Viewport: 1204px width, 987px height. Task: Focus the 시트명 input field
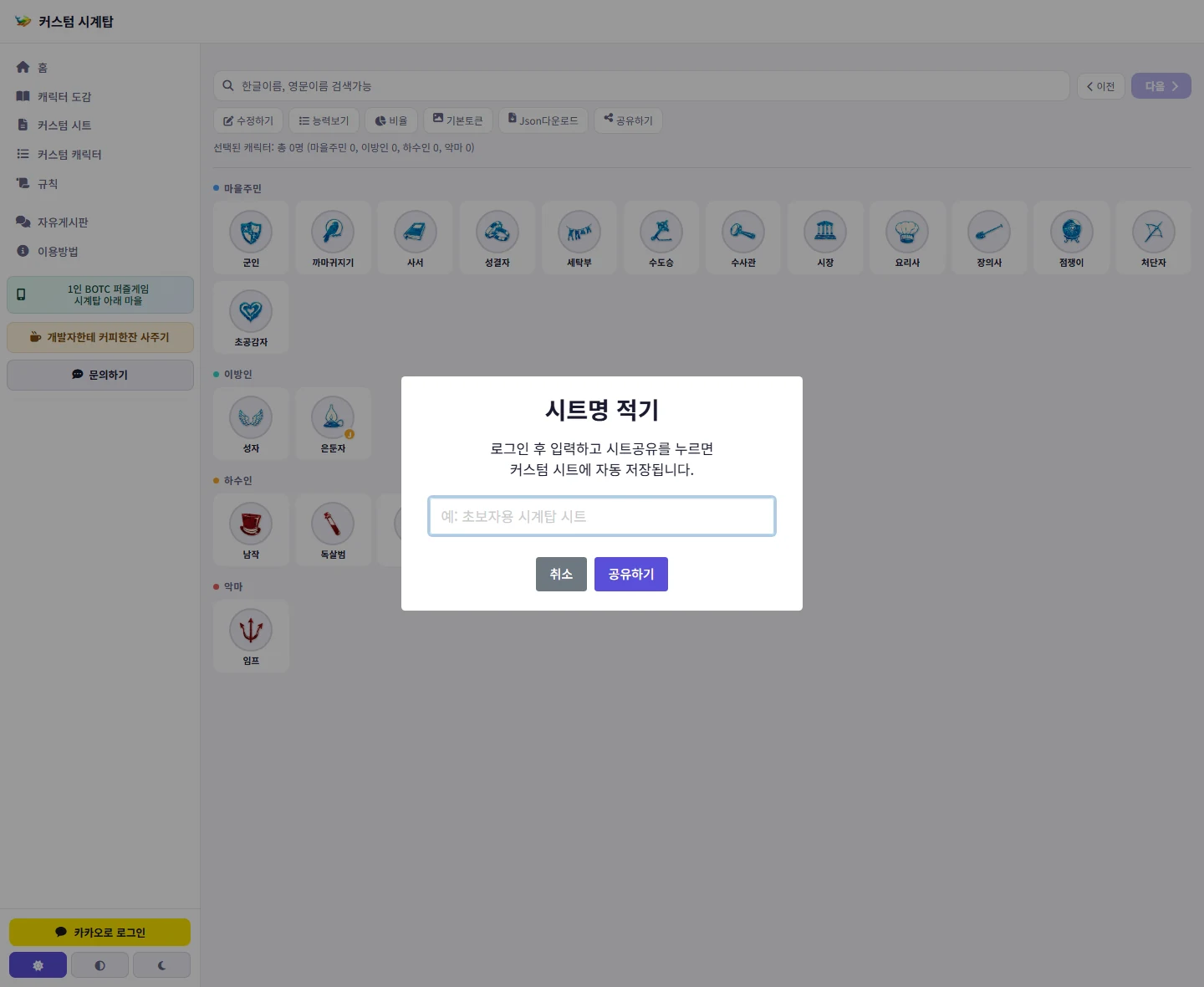pyautogui.click(x=602, y=516)
